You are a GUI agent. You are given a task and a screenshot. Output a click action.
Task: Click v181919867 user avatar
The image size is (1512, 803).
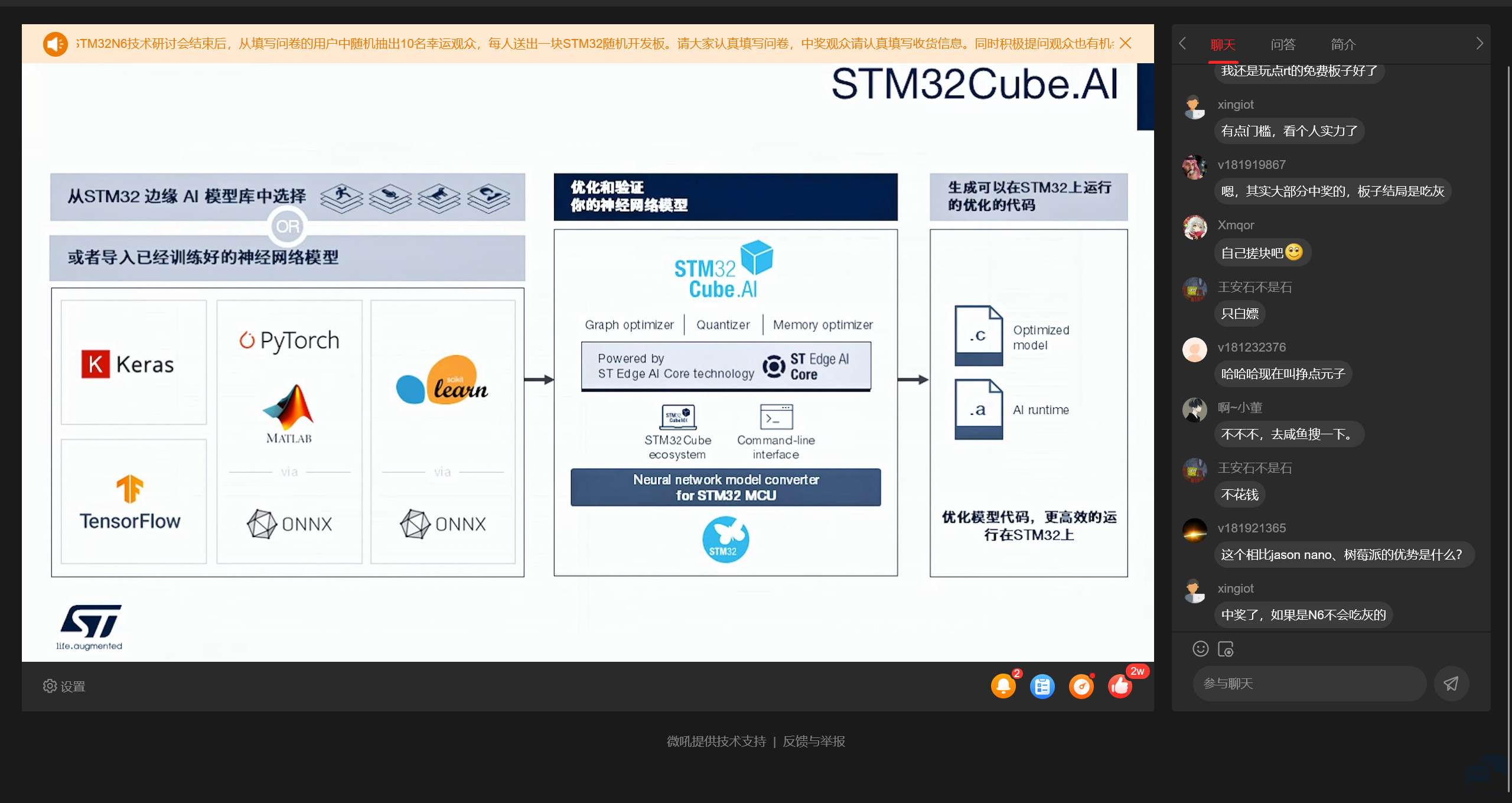(1194, 167)
